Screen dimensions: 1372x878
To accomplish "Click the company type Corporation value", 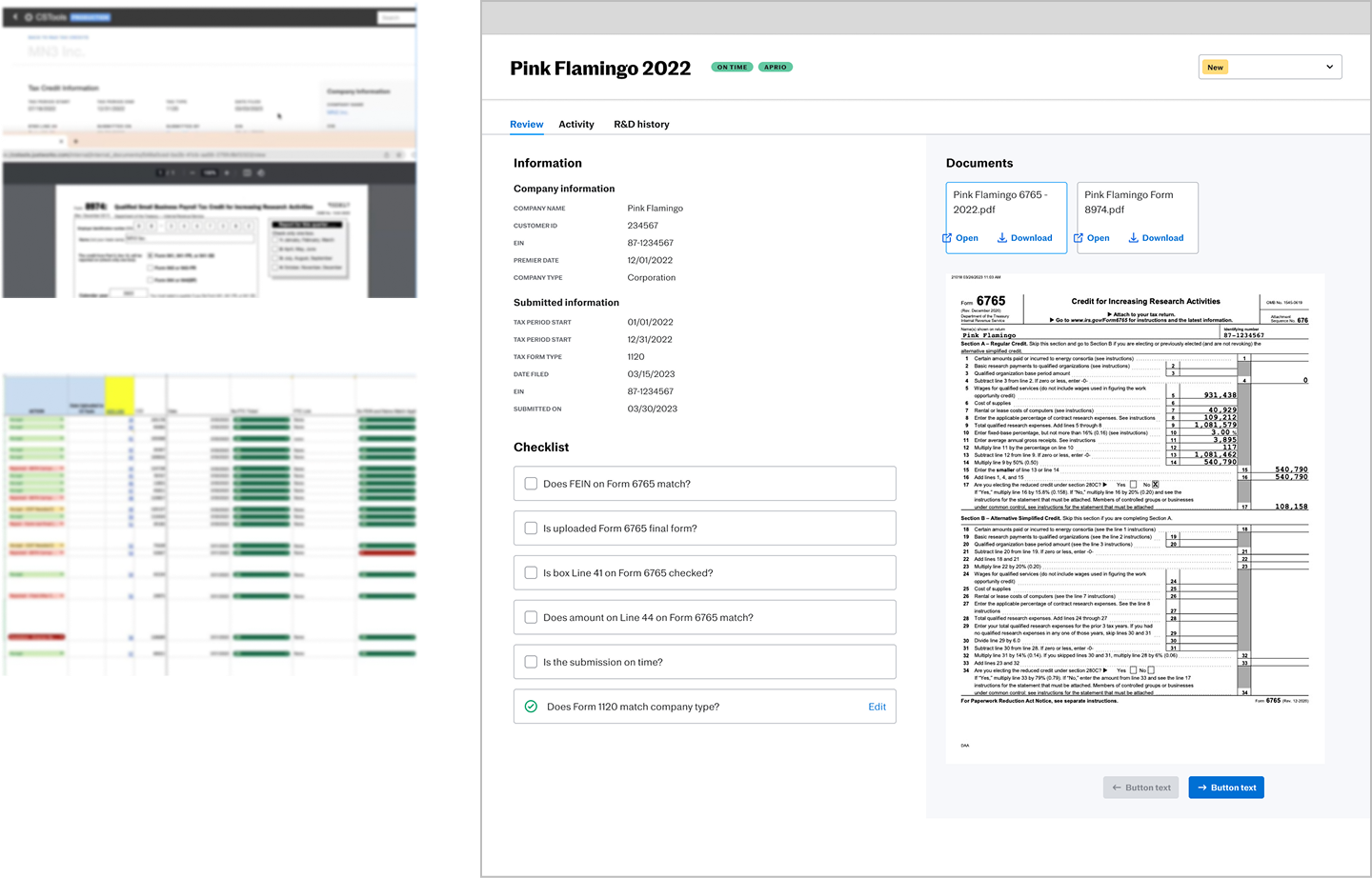I will [x=651, y=278].
